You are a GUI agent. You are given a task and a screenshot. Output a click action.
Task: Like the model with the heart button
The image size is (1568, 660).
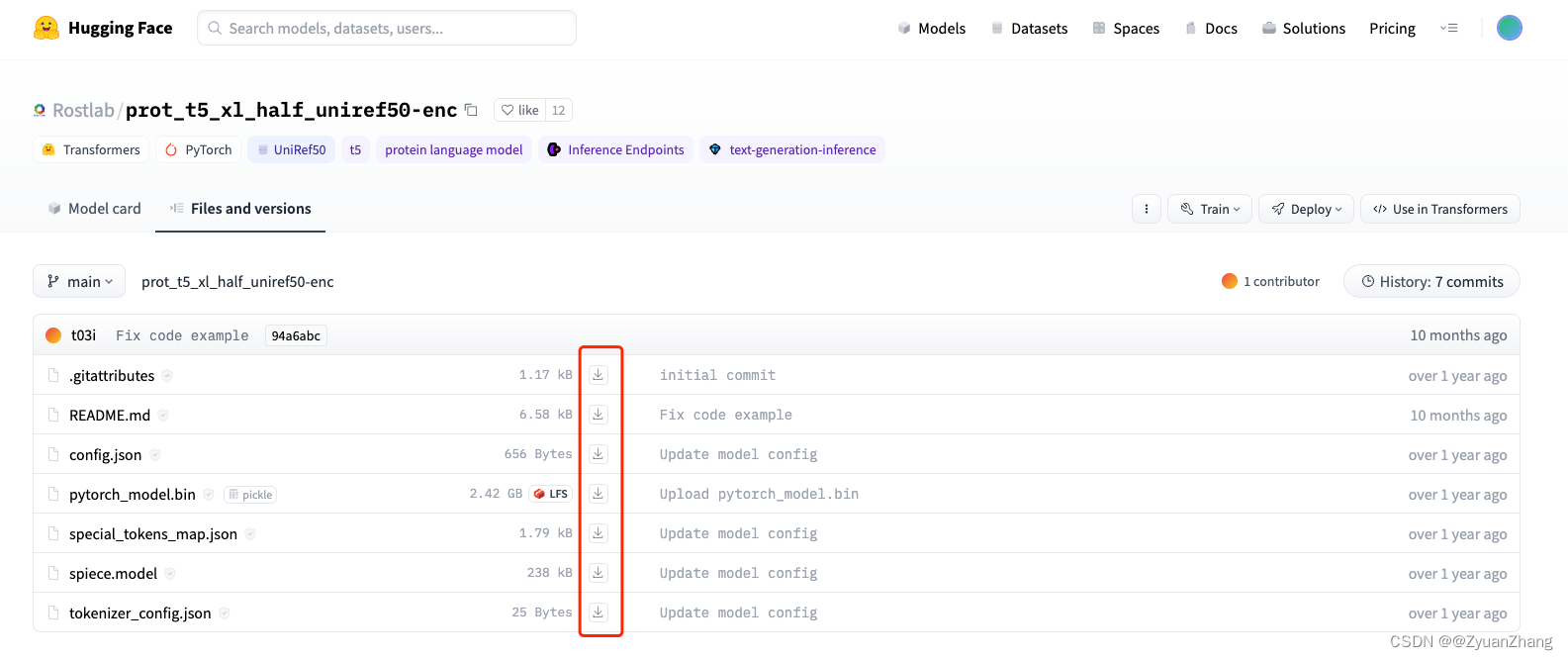[x=519, y=110]
